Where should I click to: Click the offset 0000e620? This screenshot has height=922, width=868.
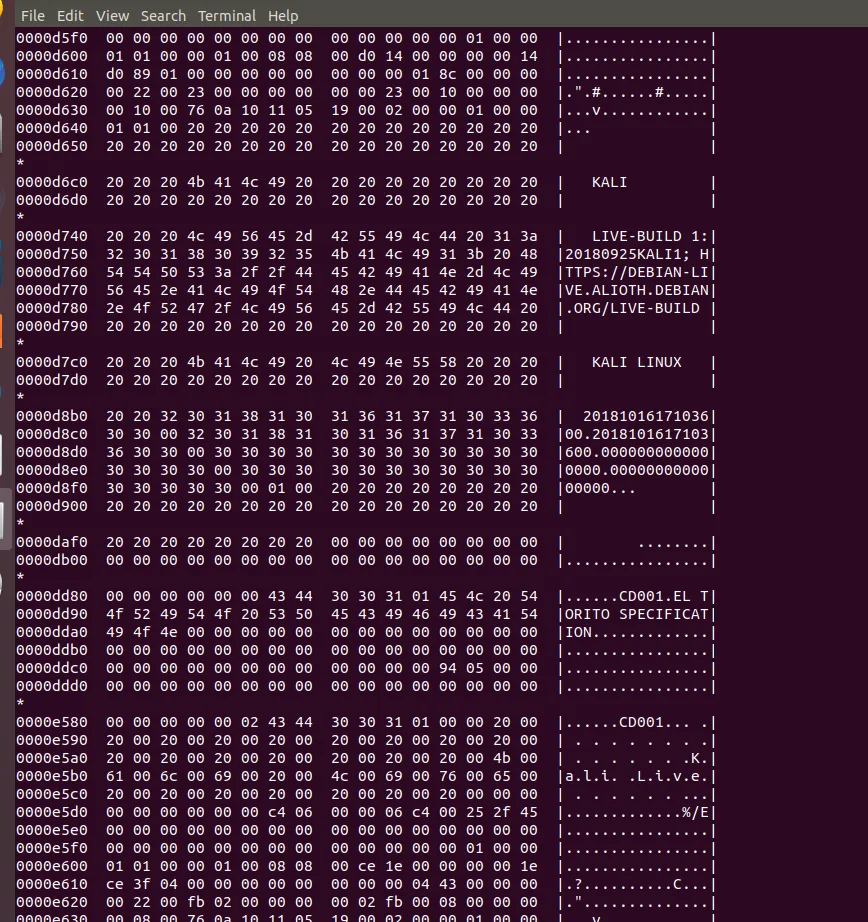coord(52,903)
